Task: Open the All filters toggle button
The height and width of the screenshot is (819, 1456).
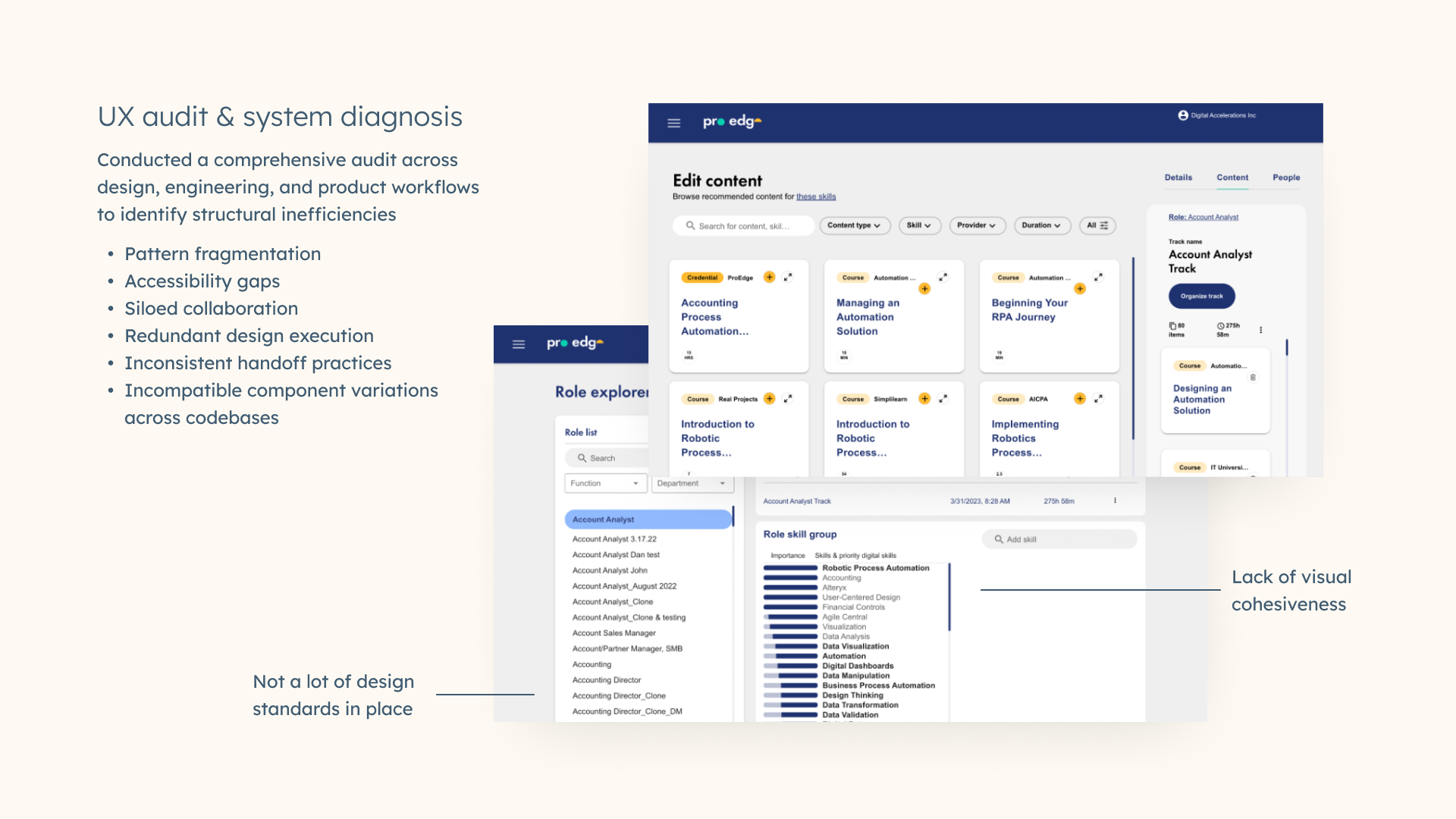Action: (1097, 225)
